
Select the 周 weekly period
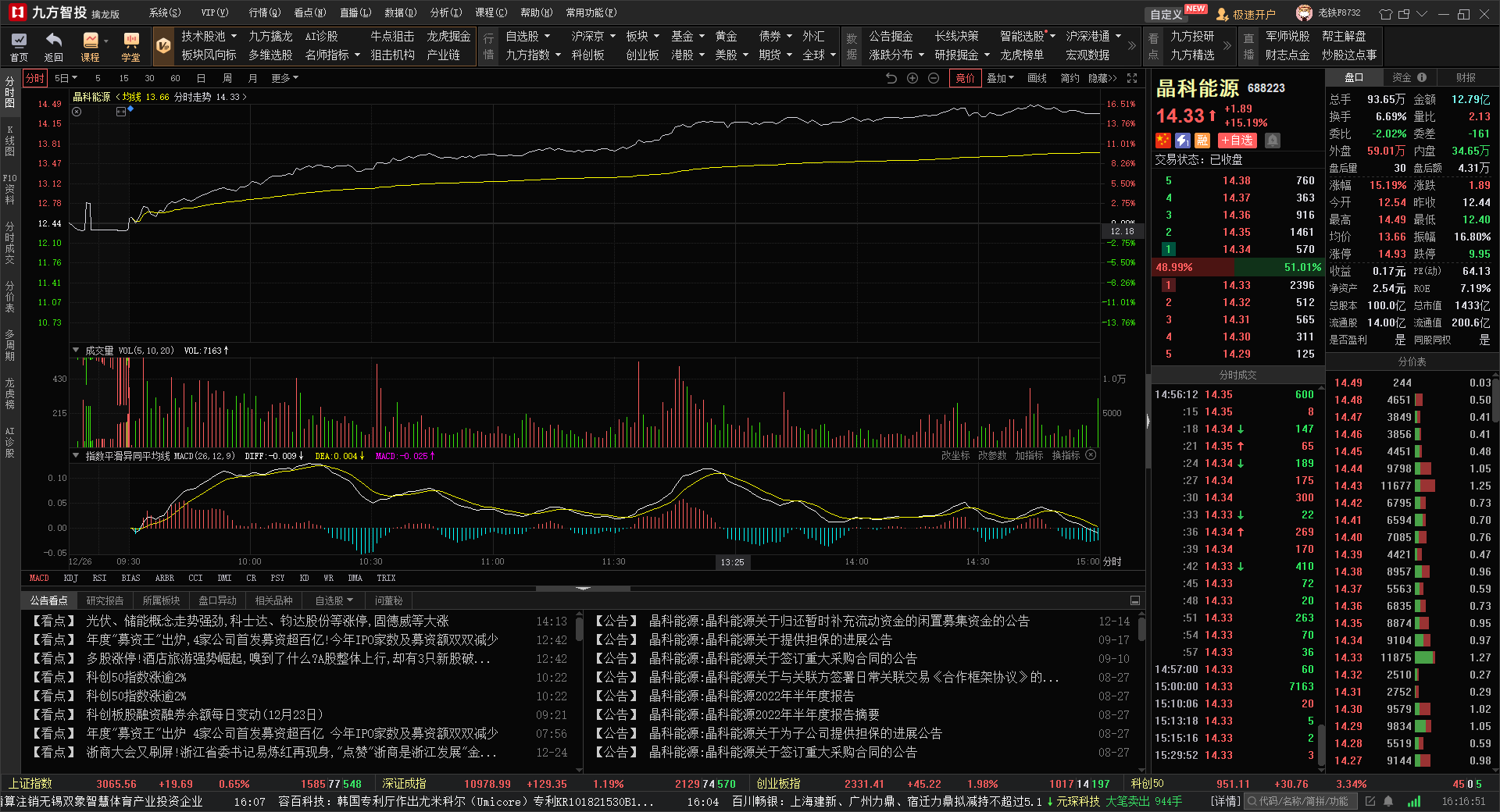[x=227, y=78]
